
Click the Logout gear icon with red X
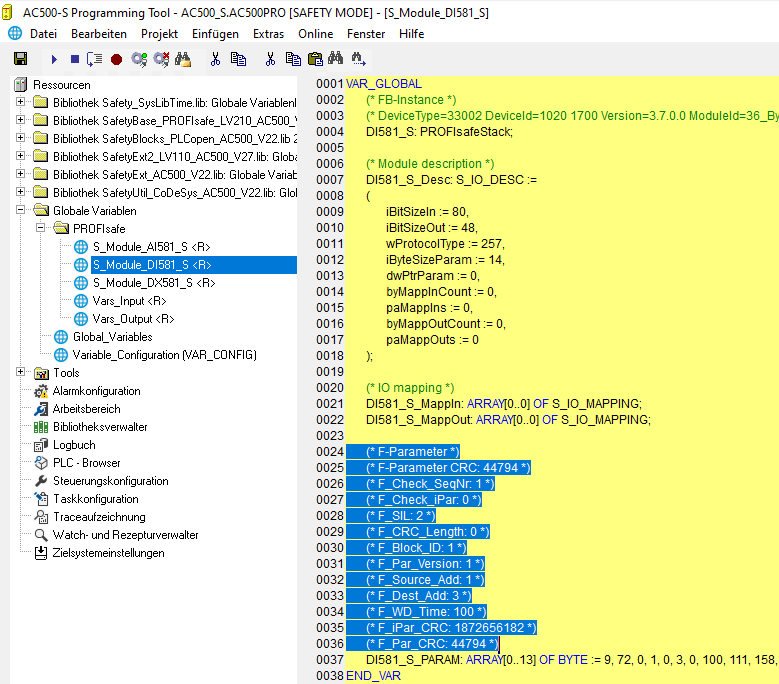tap(161, 60)
